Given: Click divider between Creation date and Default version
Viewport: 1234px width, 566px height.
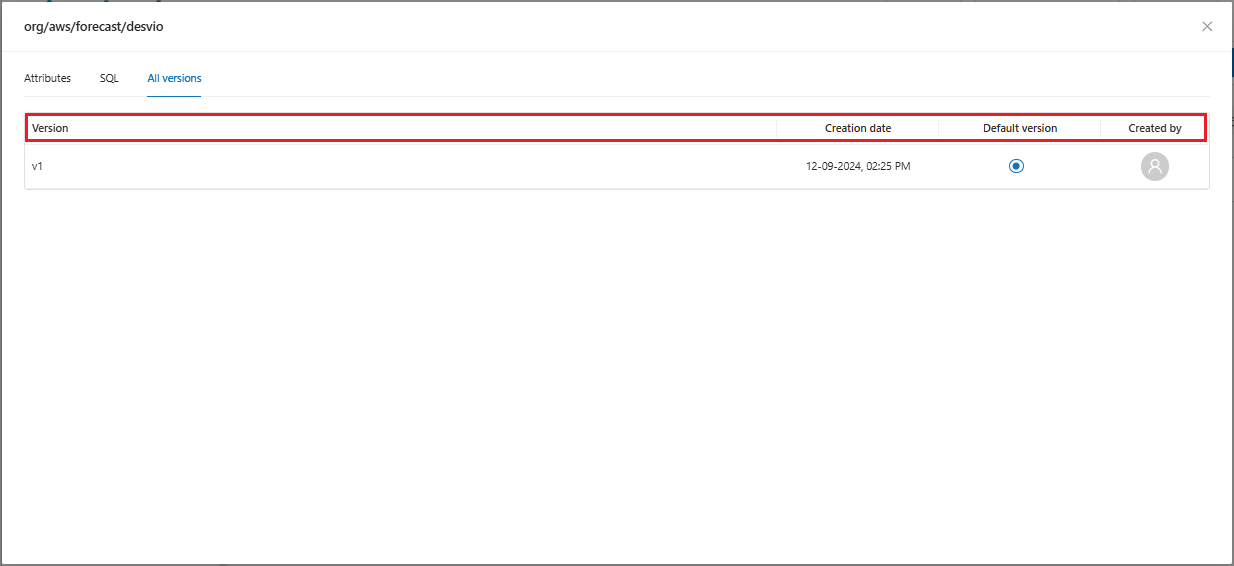Looking at the screenshot, I should tap(938, 128).
